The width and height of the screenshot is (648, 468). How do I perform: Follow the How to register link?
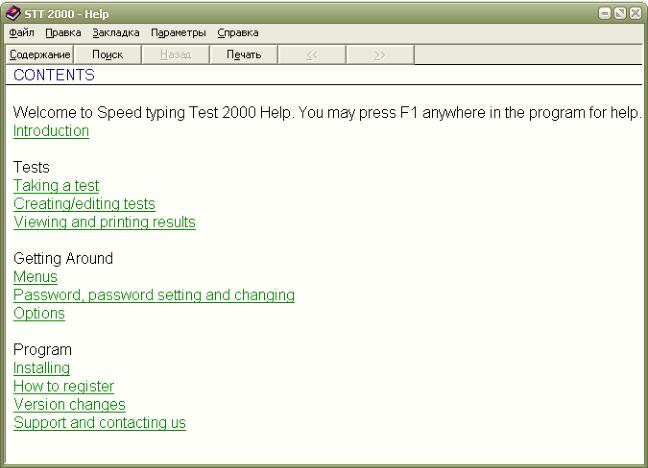point(63,386)
